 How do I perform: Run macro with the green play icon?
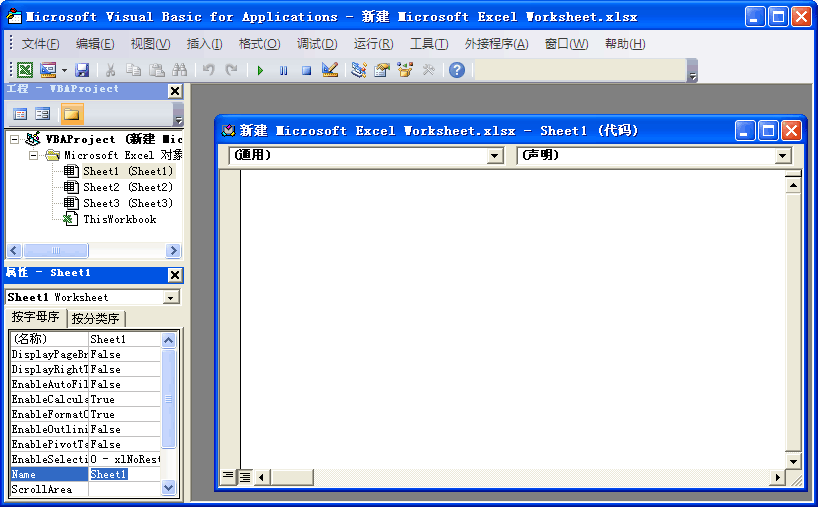260,70
